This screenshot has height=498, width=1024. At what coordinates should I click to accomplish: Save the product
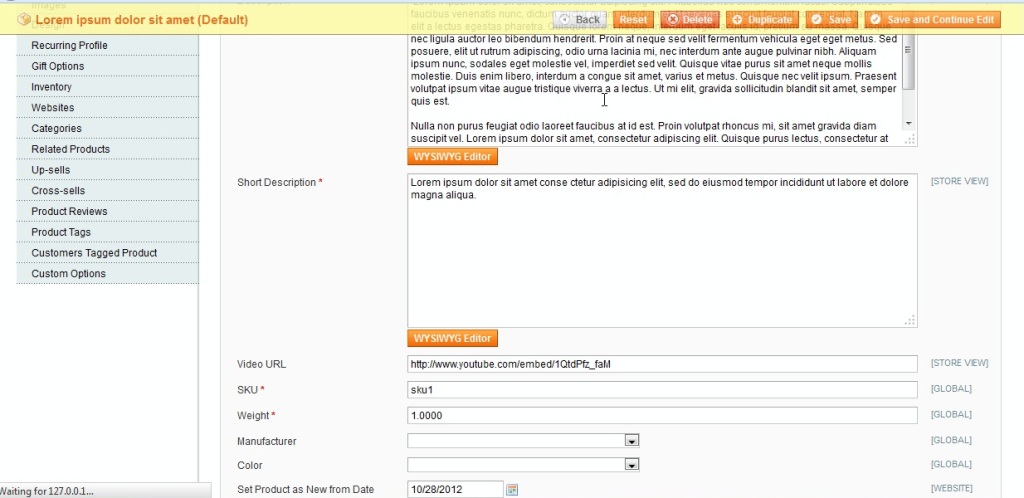coord(831,20)
